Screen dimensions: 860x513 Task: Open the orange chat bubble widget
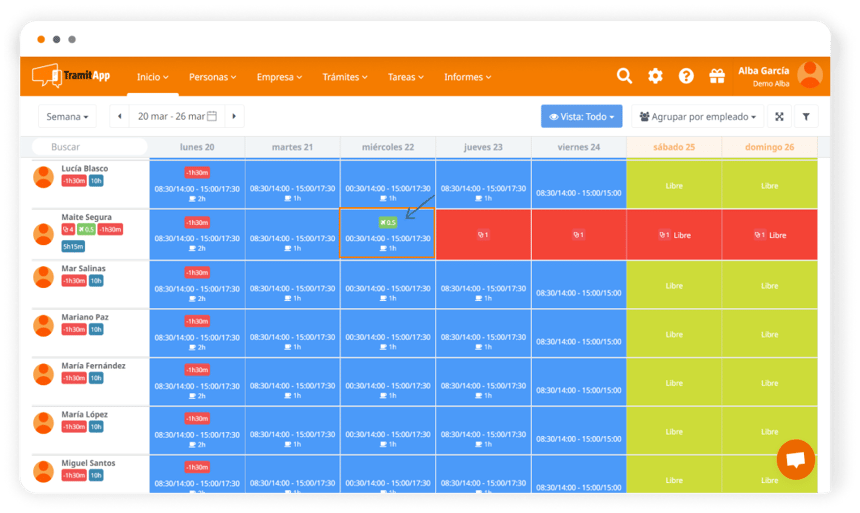click(x=795, y=460)
